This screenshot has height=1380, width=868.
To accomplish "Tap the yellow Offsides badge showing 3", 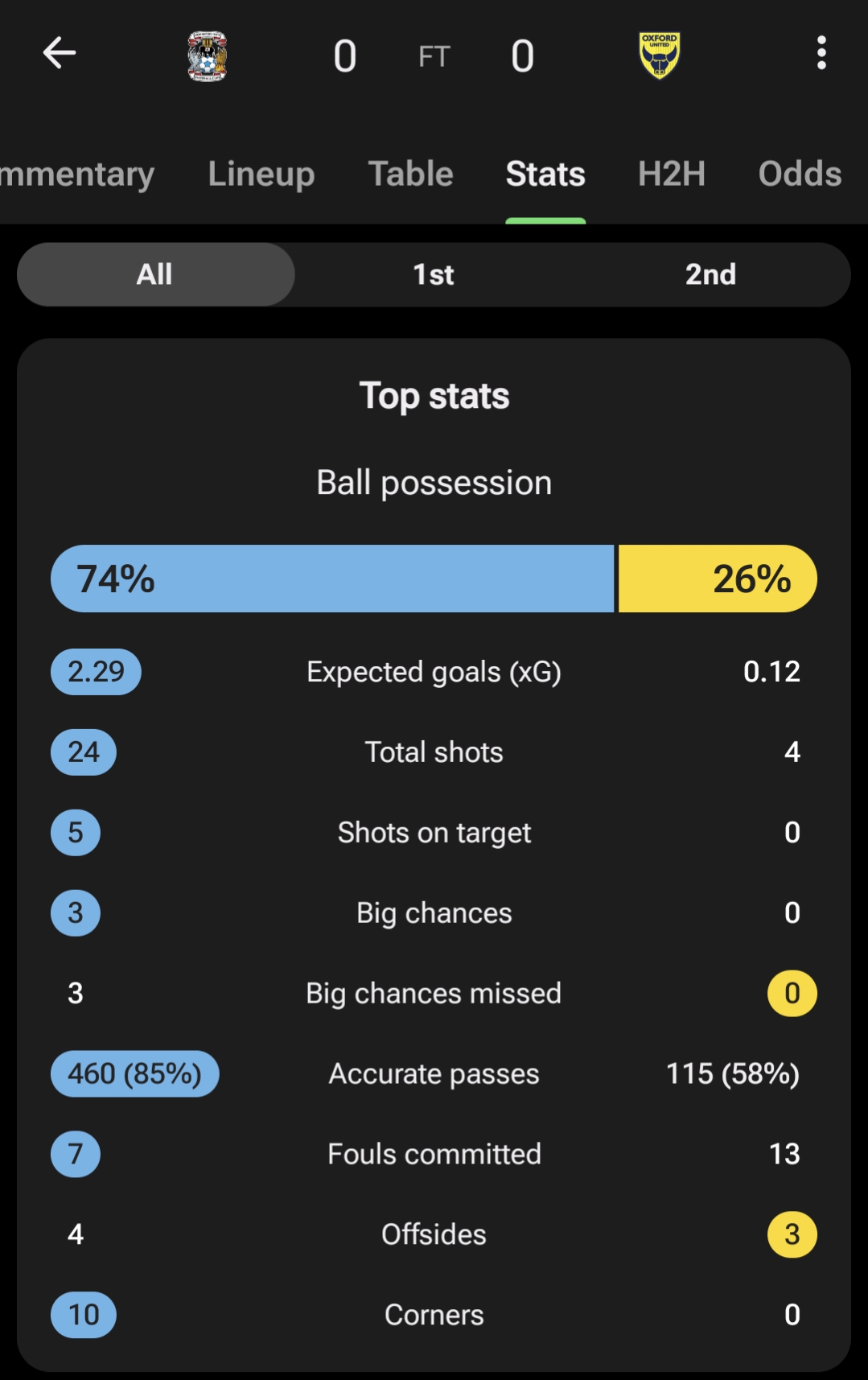I will pos(792,1234).
